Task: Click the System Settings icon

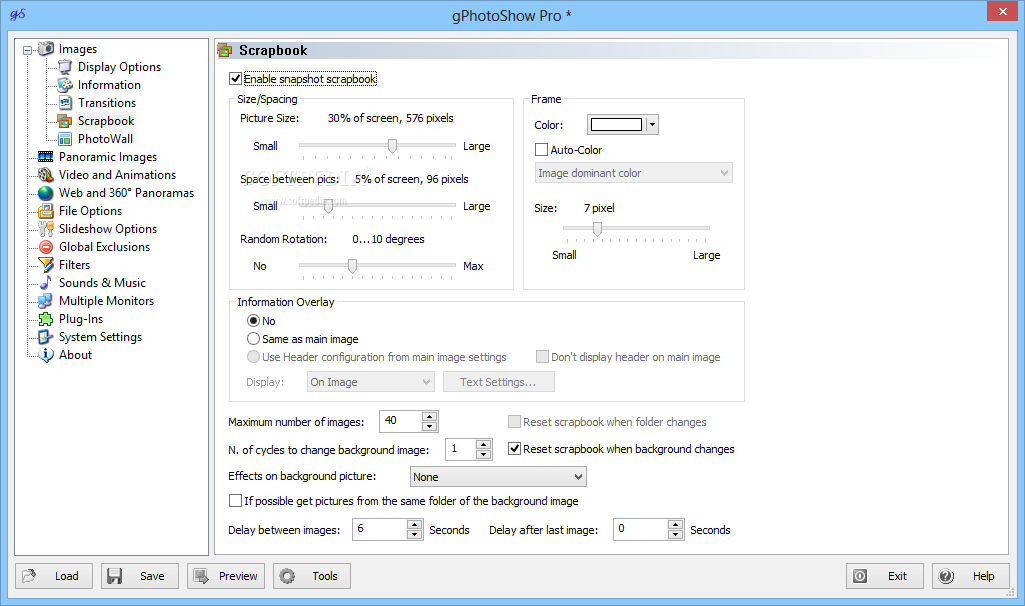Action: click(46, 337)
